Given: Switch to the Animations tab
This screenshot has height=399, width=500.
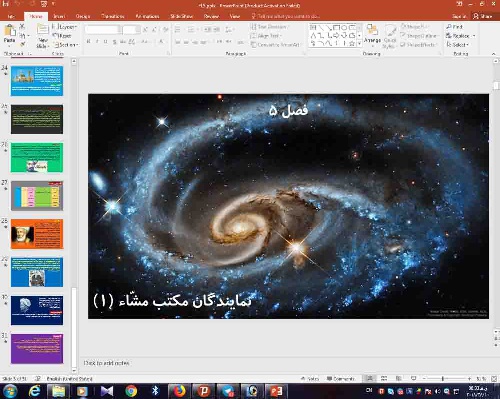Looking at the screenshot, I should (147, 16).
